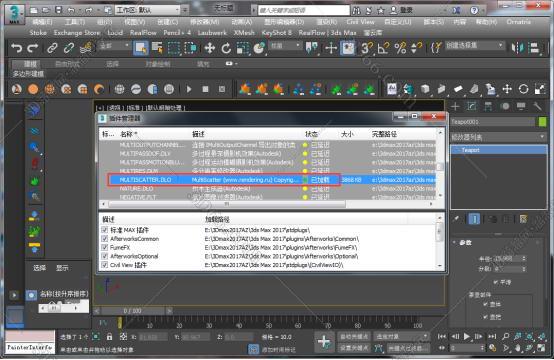Click the Undo arrow in main toolbar
554x360 pixels.
(16, 47)
